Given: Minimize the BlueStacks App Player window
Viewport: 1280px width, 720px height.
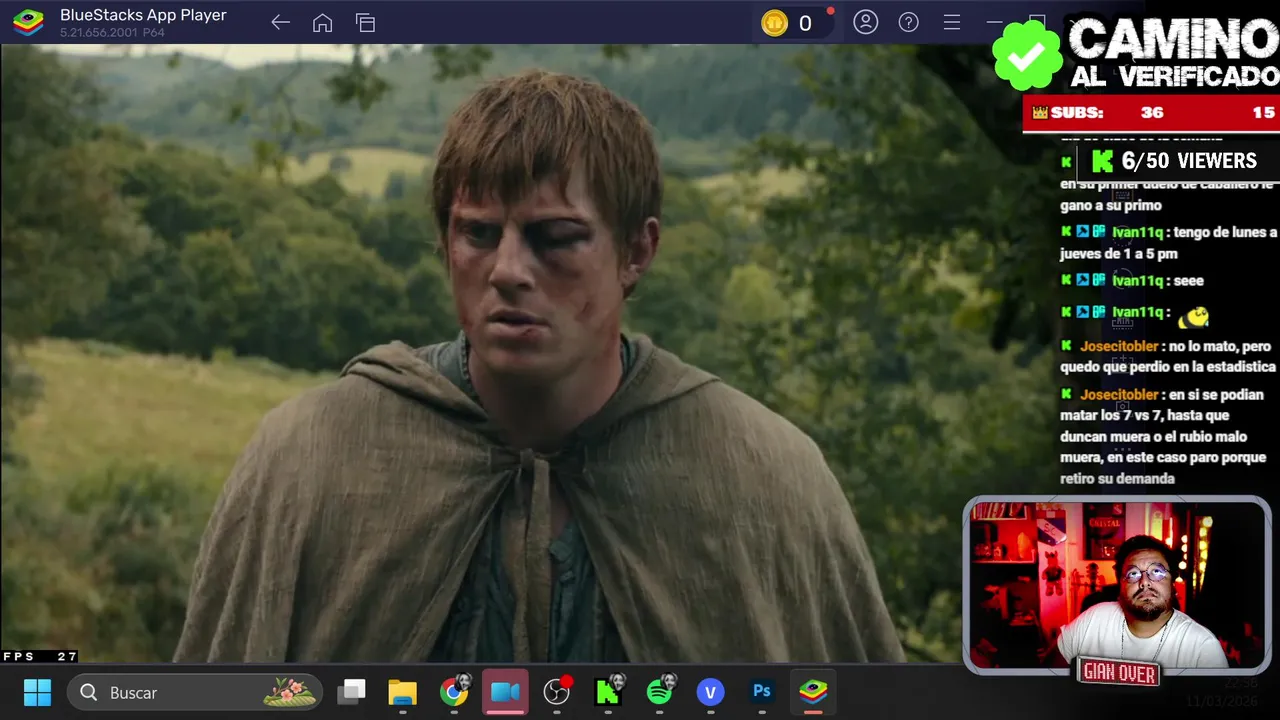Looking at the screenshot, I should tap(994, 22).
